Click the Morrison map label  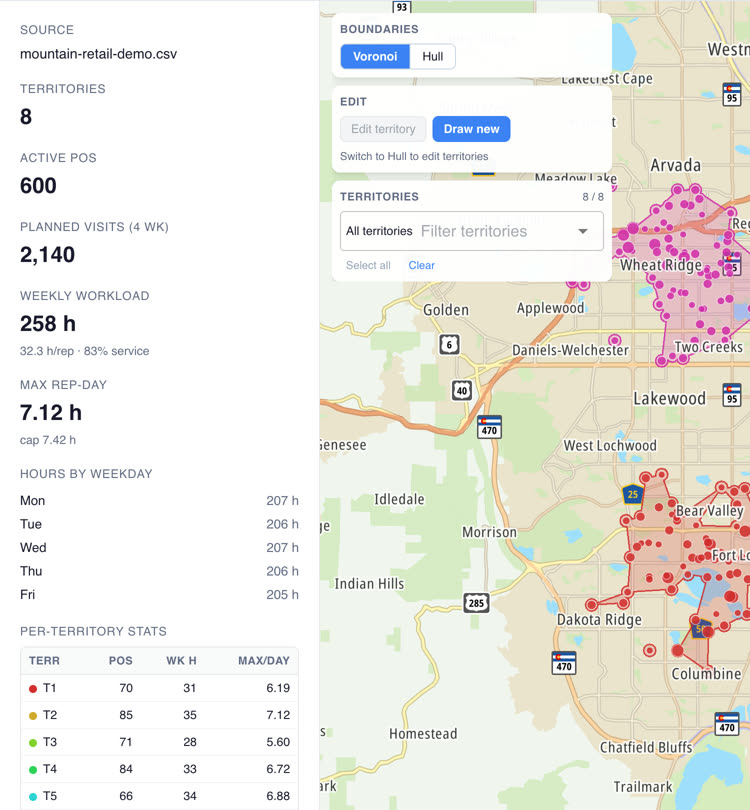pyautogui.click(x=489, y=532)
